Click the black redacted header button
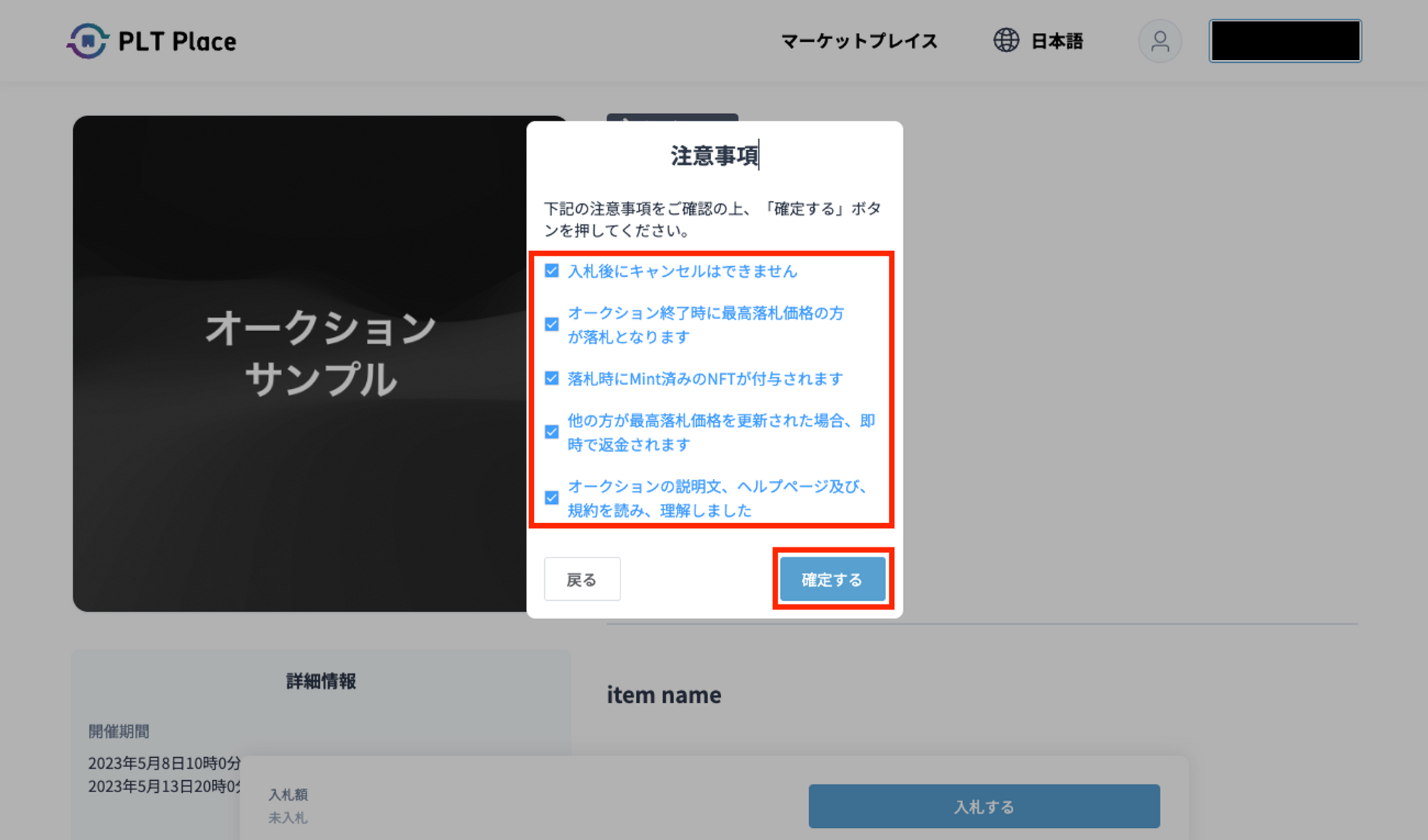The image size is (1428, 840). coord(1284,41)
